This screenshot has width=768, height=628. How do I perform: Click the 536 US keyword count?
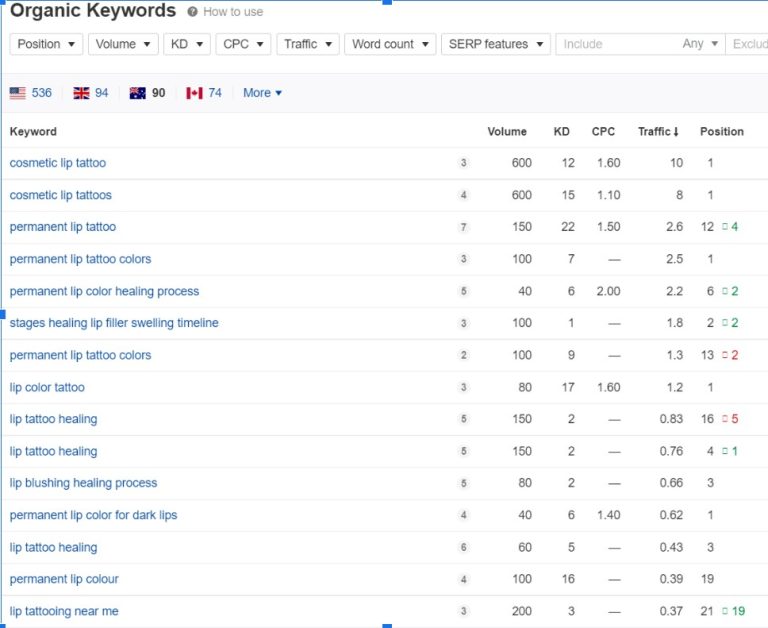pyautogui.click(x=42, y=93)
